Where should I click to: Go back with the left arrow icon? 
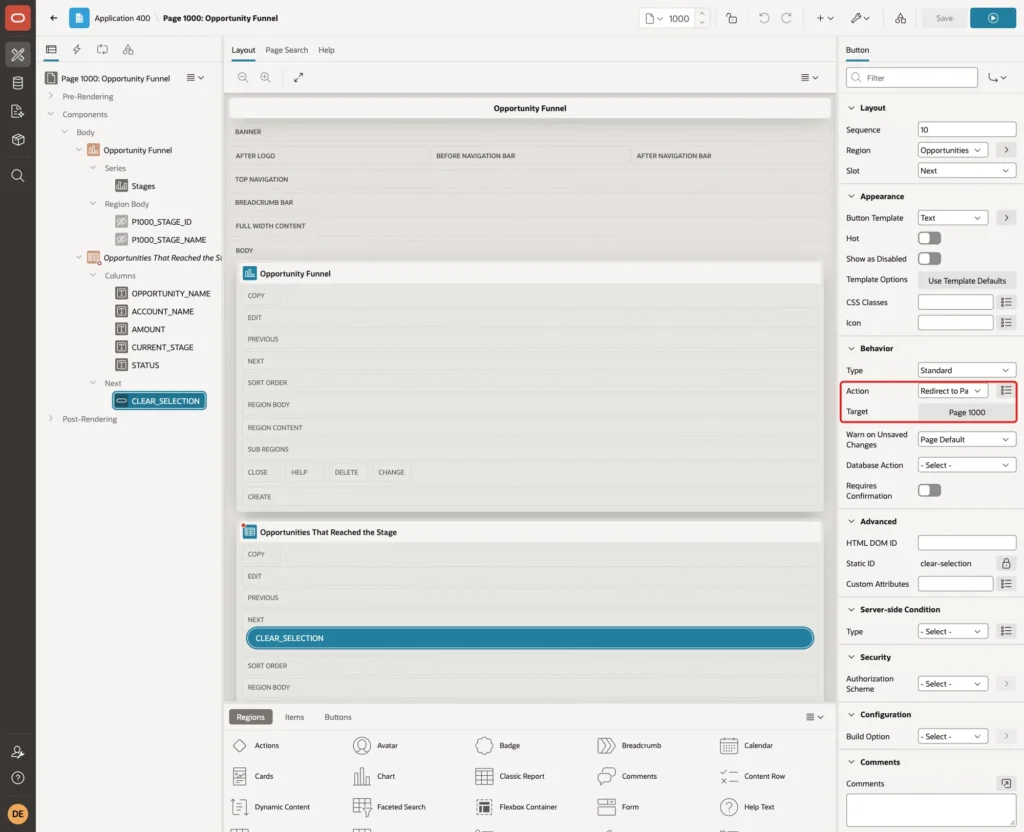coord(54,18)
